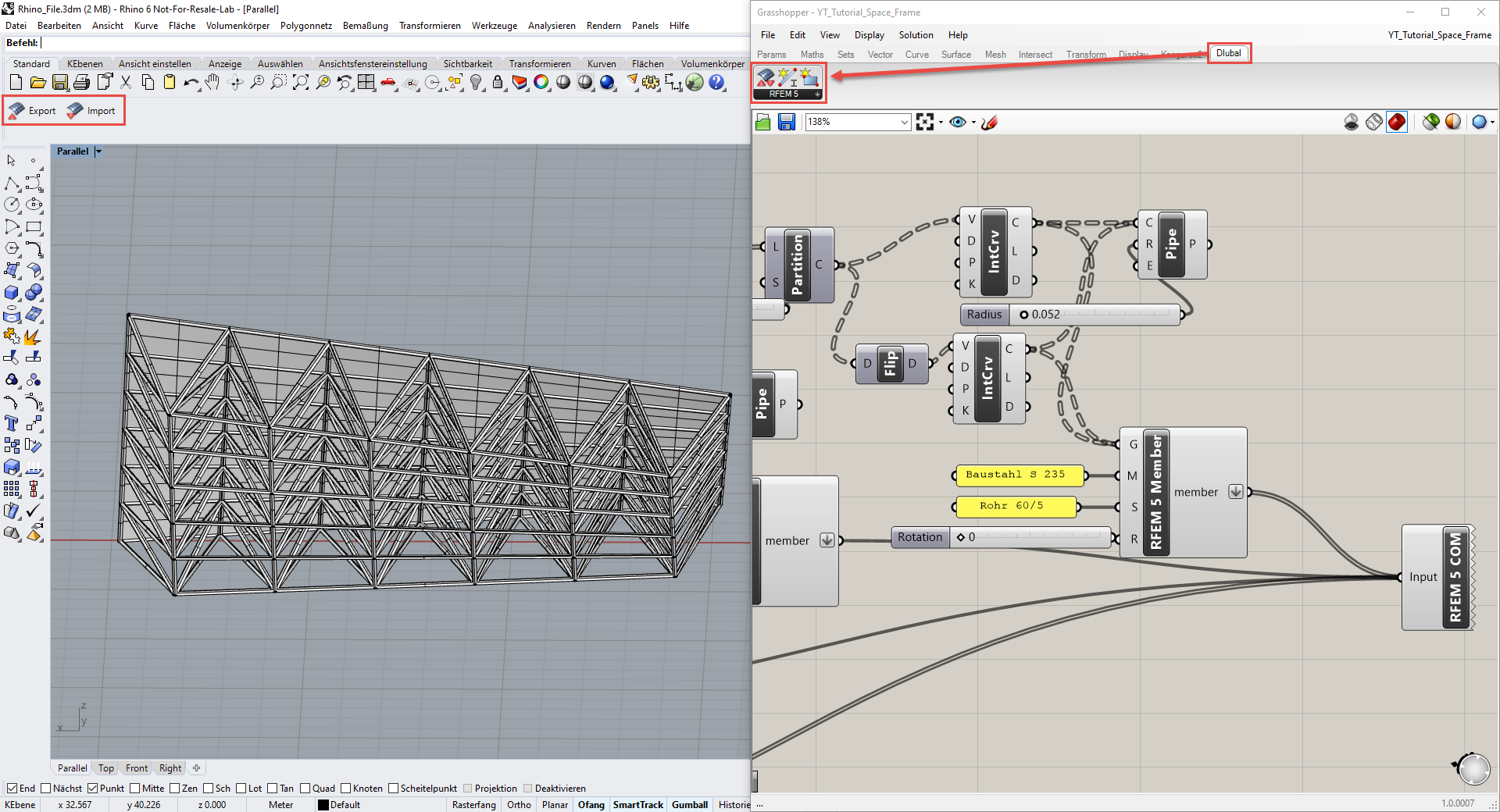The height and width of the screenshot is (812, 1500).
Task: Click the Rhino print icon
Action: point(81,83)
